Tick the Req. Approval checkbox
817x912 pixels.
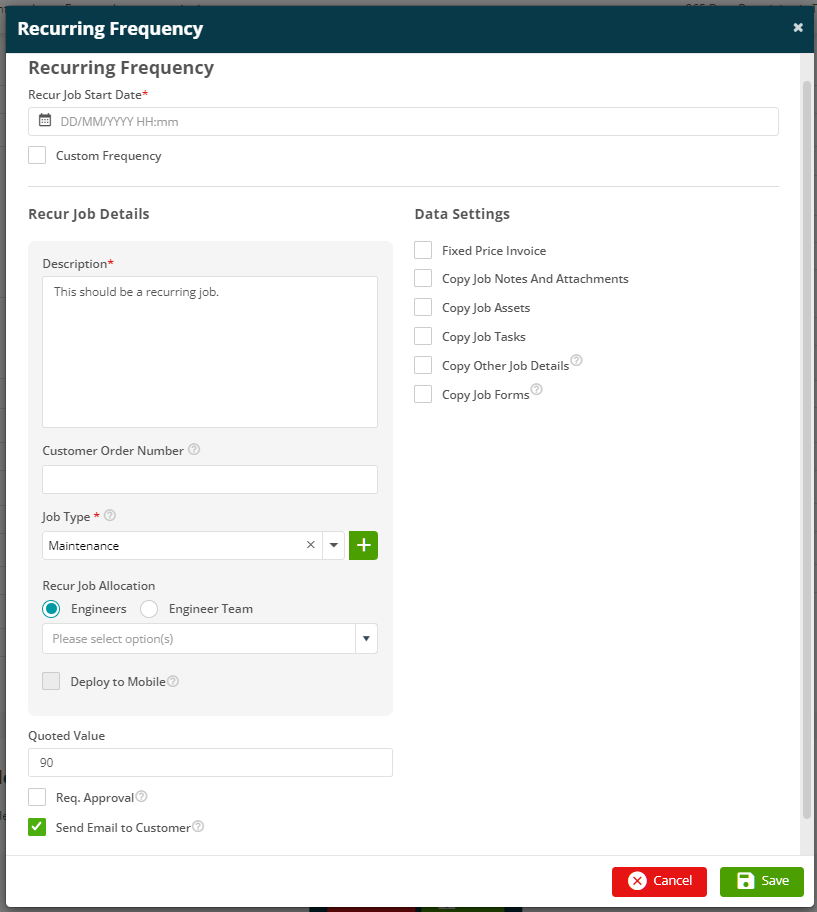pos(37,797)
